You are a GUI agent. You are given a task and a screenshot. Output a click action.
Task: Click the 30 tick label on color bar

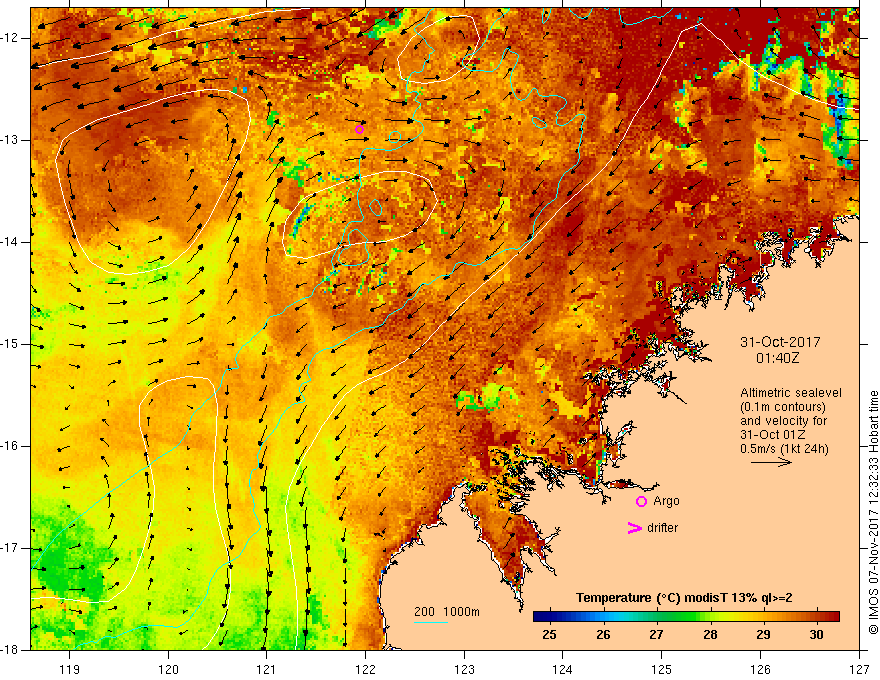[817, 635]
